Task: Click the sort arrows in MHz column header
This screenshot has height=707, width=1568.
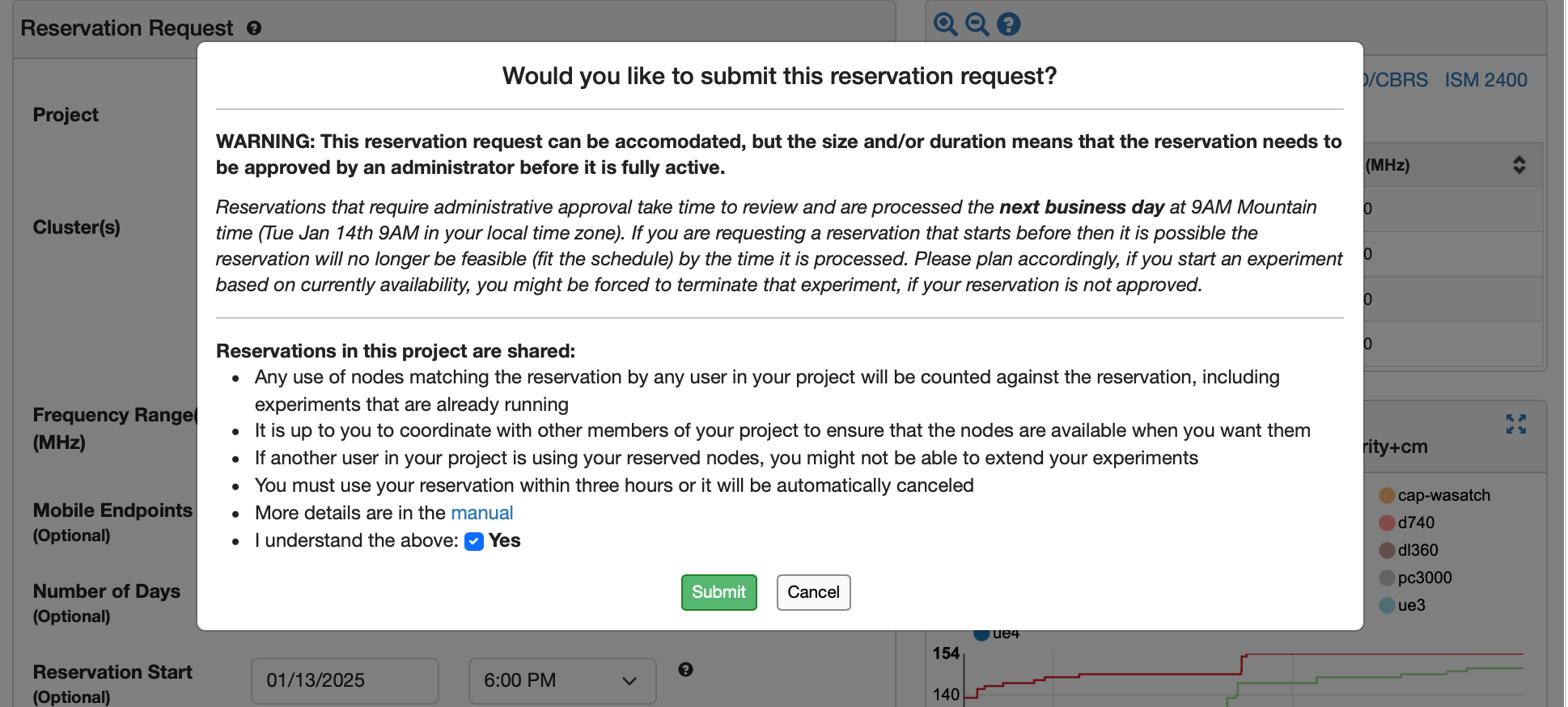Action: pyautogui.click(x=1519, y=165)
